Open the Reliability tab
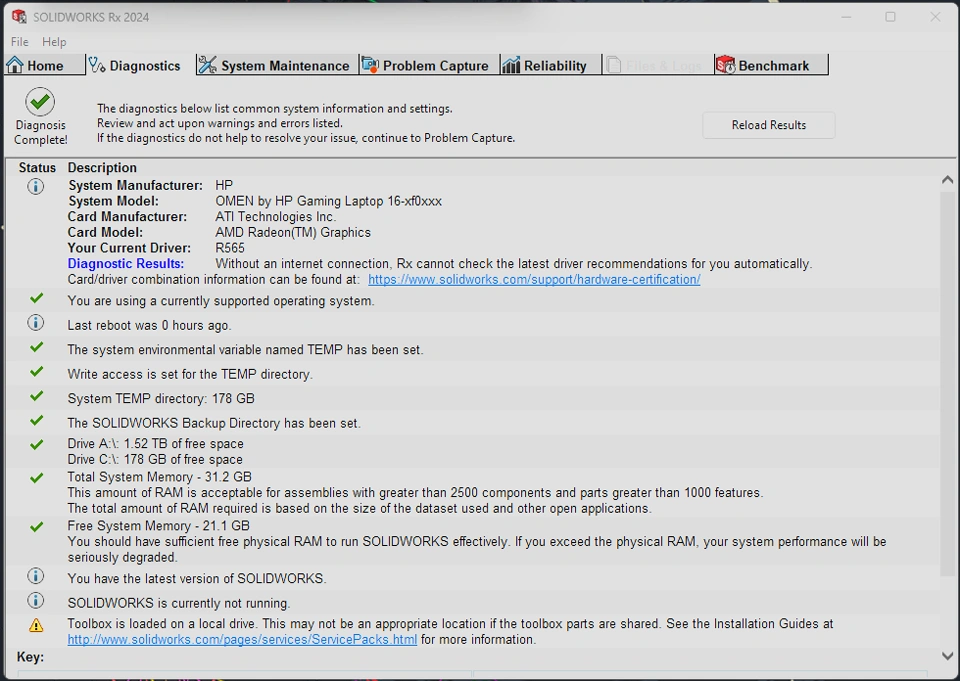Screen dimensions: 960x681 point(551,65)
